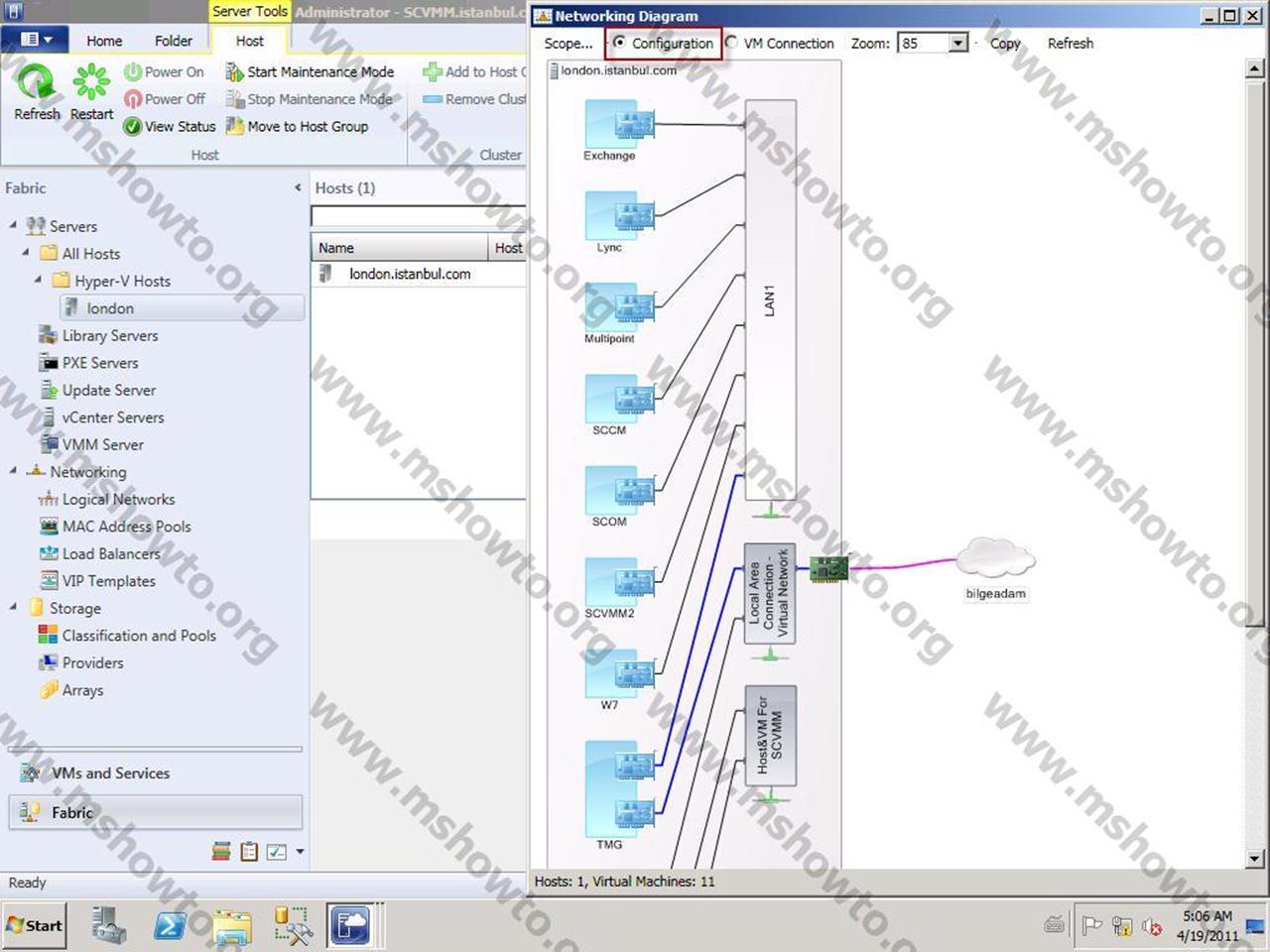Open PowerShell from the taskbar

click(171, 925)
